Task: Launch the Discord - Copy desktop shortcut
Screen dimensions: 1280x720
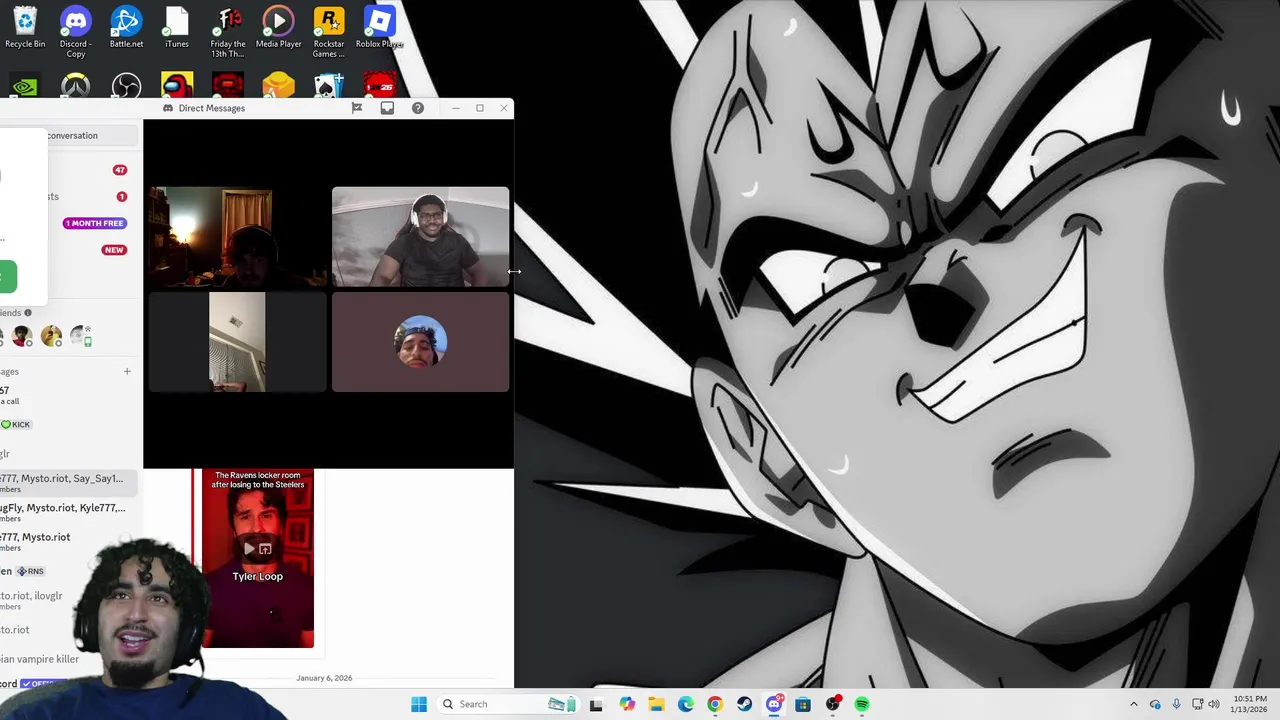Action: 75,31
